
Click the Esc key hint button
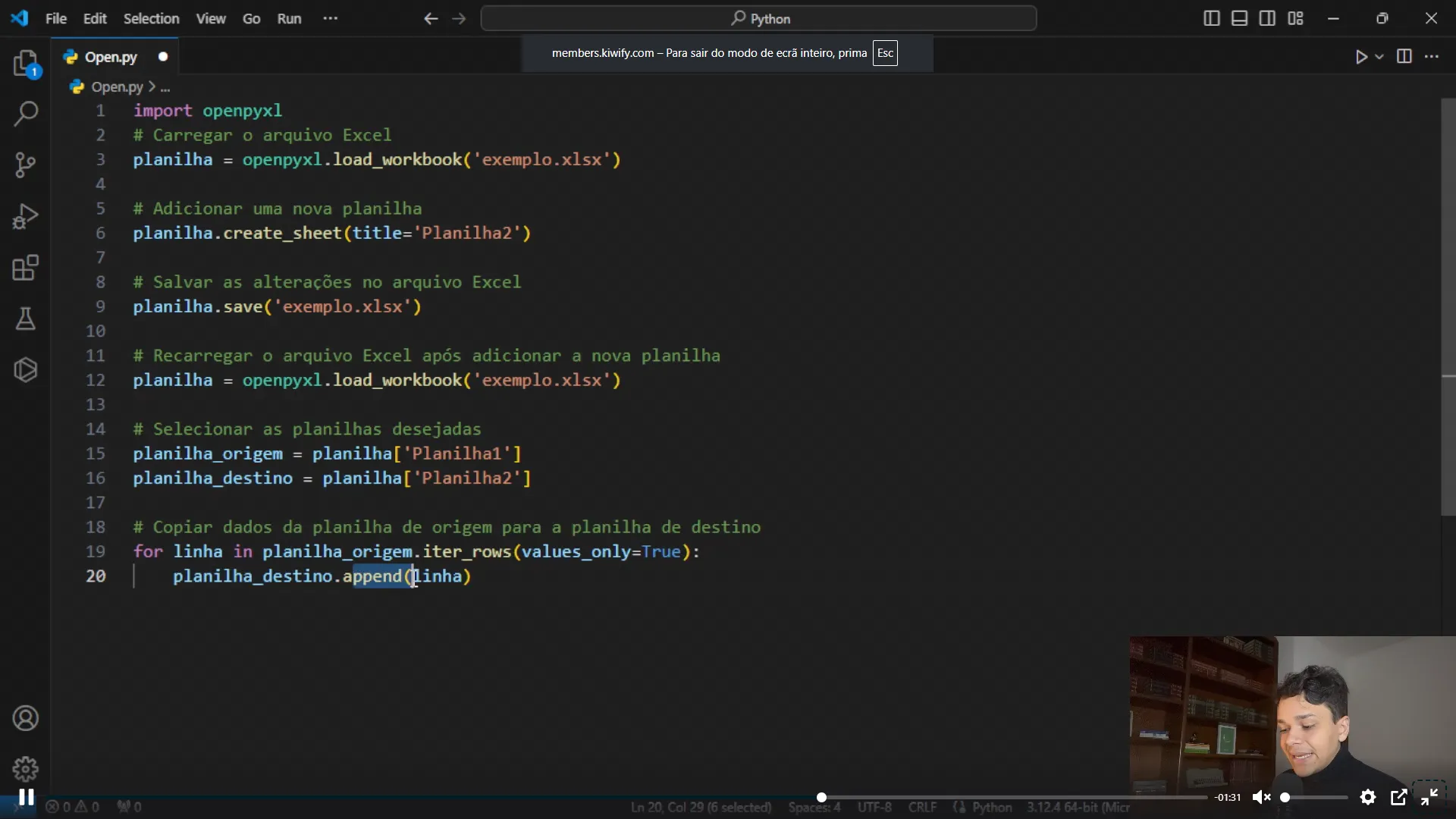[x=885, y=53]
